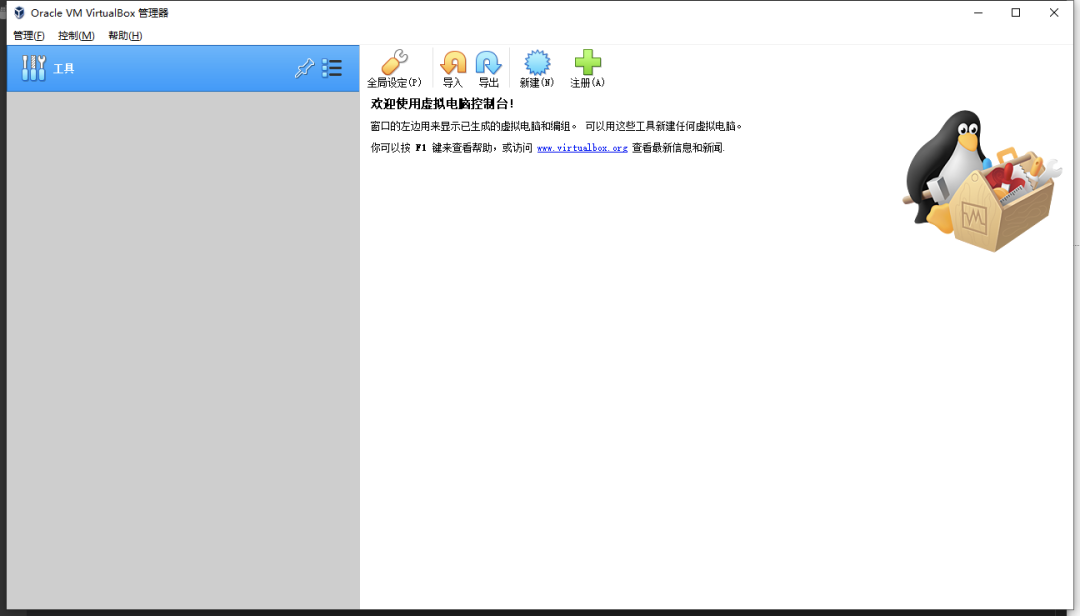Select the Tools wrench-and-screwdriver icon
The image size is (1080, 616).
coord(33,68)
